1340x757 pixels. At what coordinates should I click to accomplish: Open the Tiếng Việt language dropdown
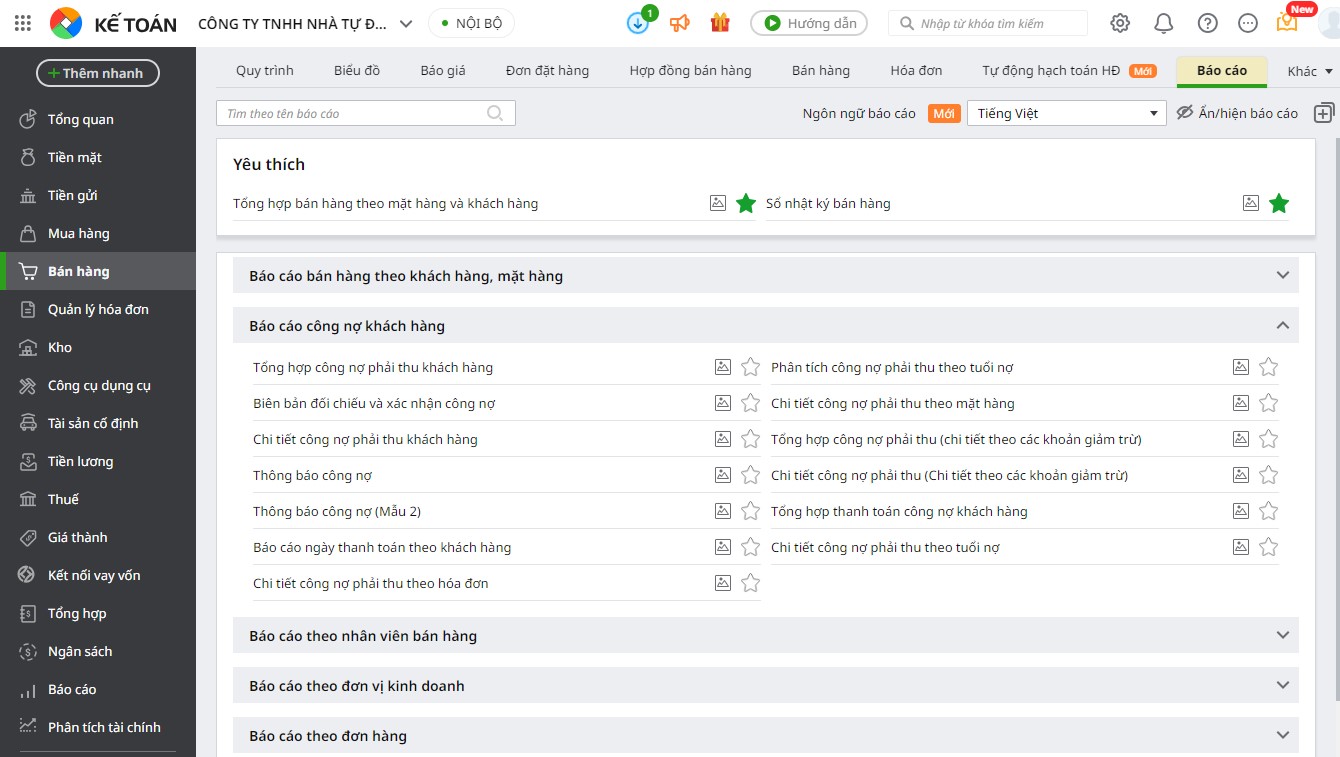click(1067, 113)
